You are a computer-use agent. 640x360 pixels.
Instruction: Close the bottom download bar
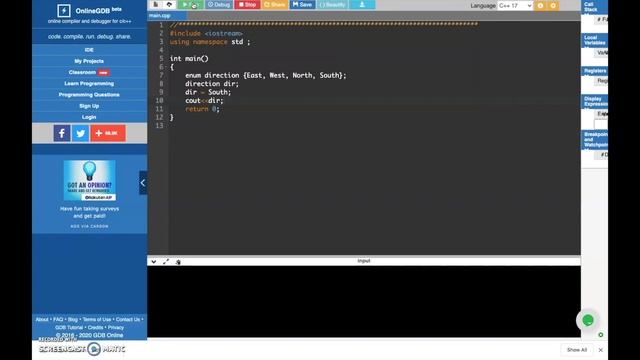click(x=600, y=350)
